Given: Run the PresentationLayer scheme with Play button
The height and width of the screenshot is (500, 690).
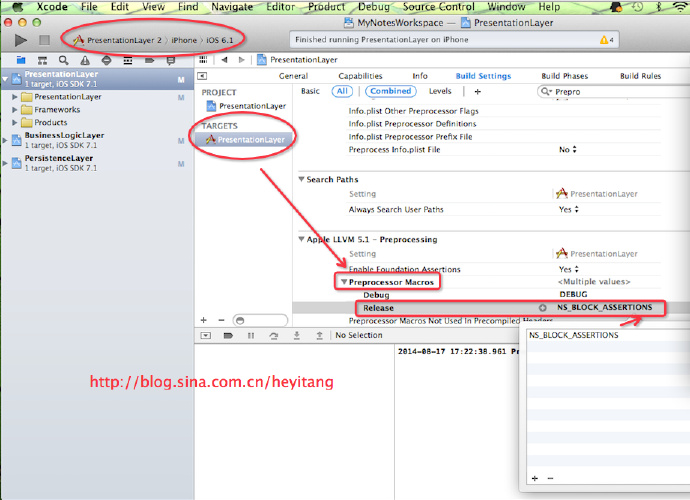Looking at the screenshot, I should 20,40.
